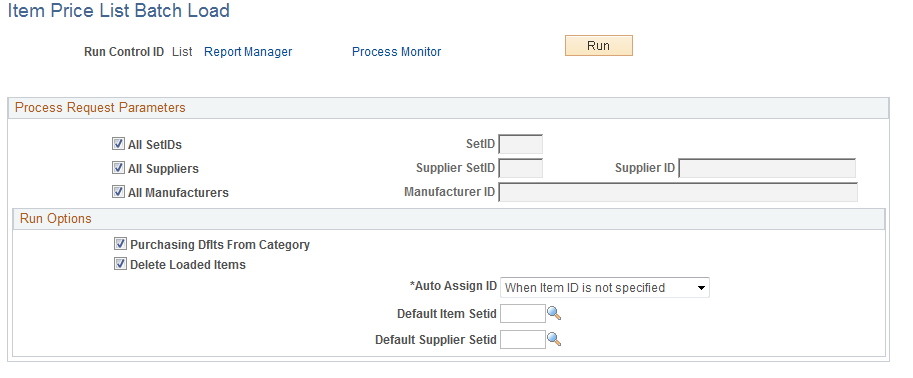Open the Auto Assign ID dropdown
913x378 pixels.
[x=604, y=288]
